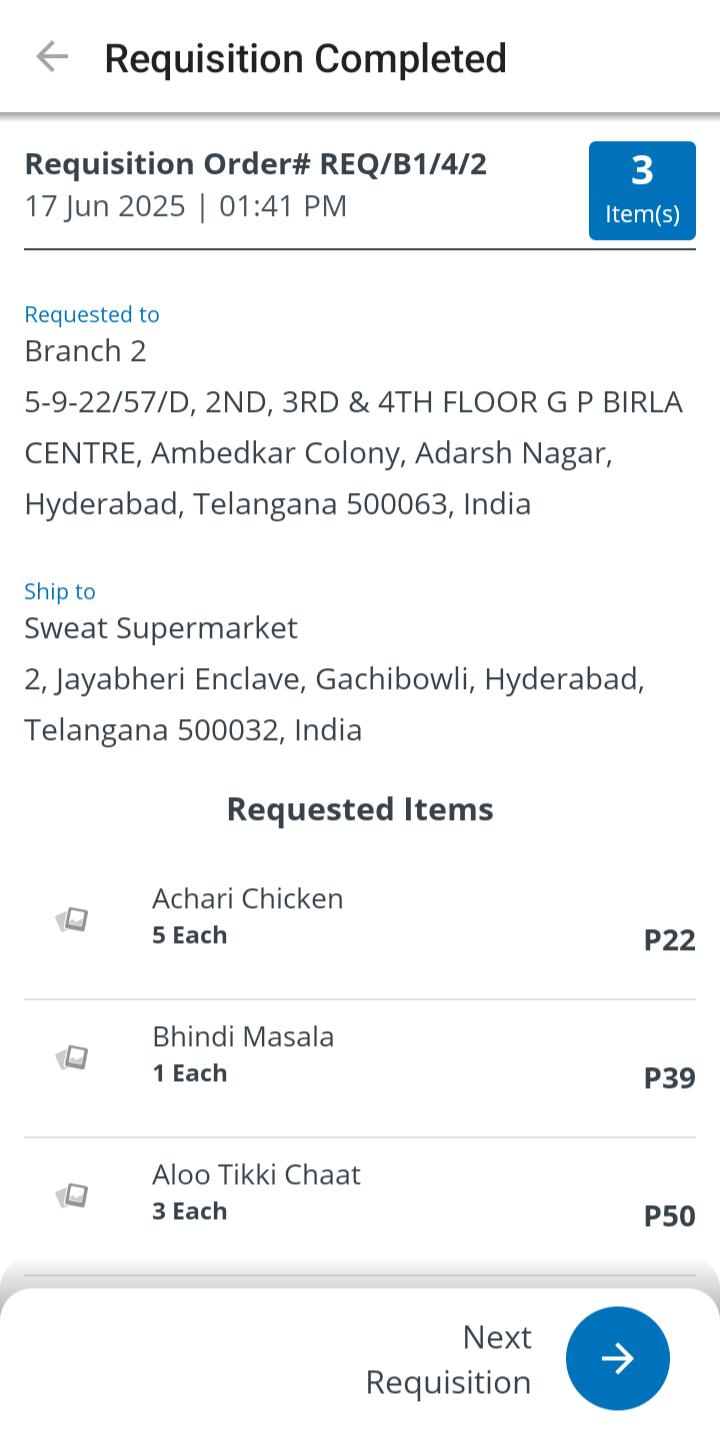
Task: Click the Requisition Order# REQ/B1/4/2 text
Action: click(x=256, y=164)
